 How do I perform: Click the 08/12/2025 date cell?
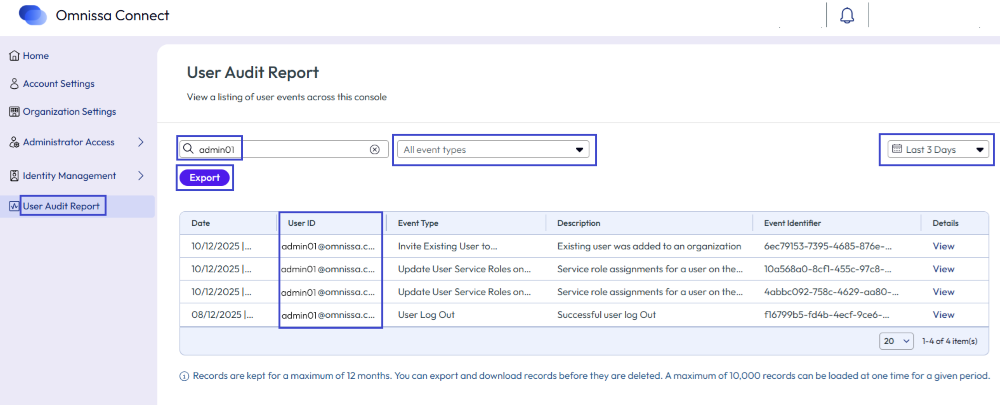[223, 314]
